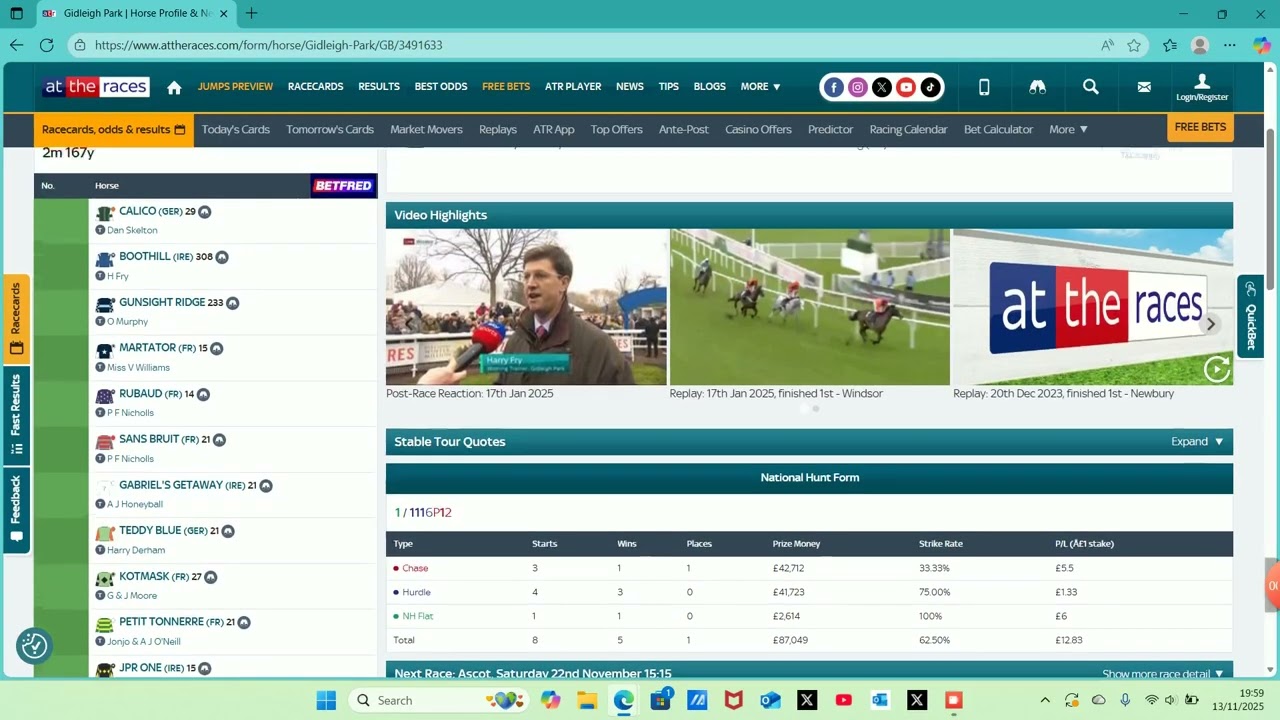Click the tracker icon beside Calico
Screen dimensions: 1280x720
click(204, 212)
